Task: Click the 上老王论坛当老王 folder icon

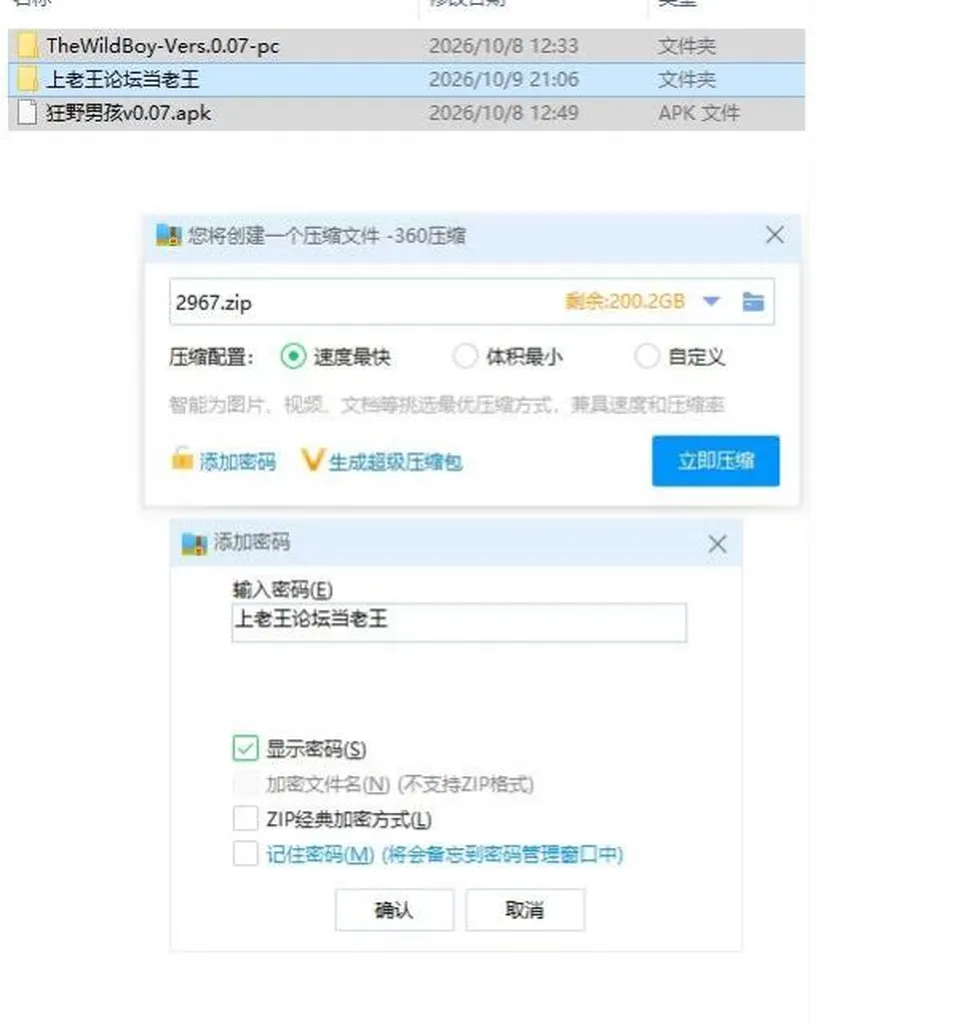Action: [27, 80]
